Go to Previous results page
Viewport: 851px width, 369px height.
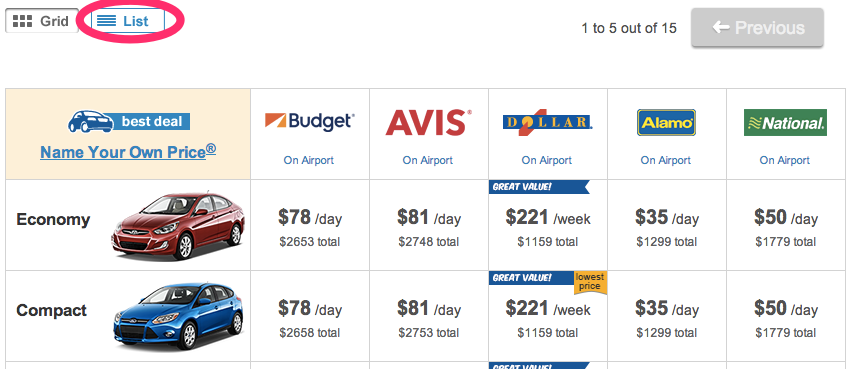(x=757, y=28)
